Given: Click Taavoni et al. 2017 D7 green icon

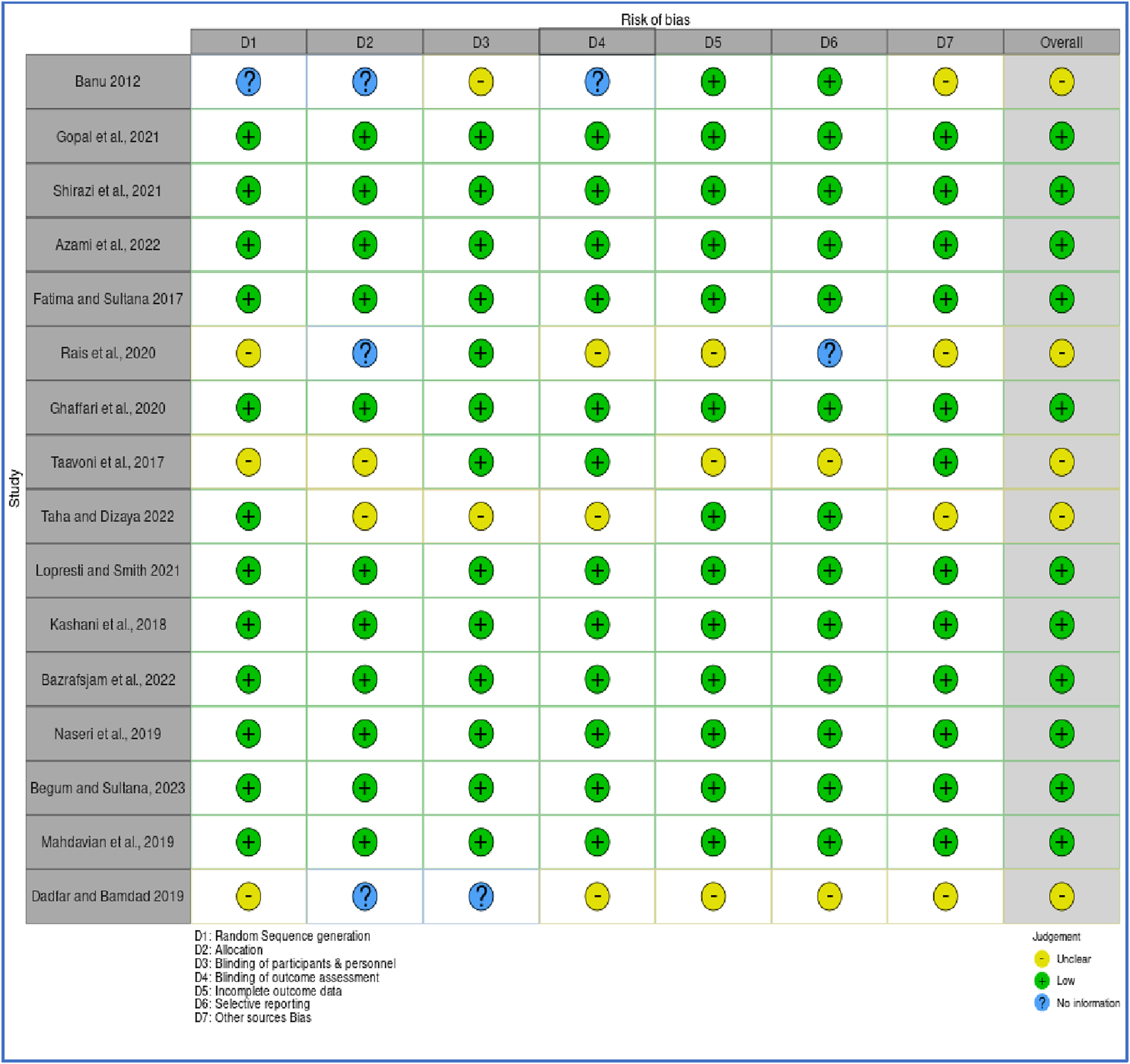Looking at the screenshot, I should (944, 462).
